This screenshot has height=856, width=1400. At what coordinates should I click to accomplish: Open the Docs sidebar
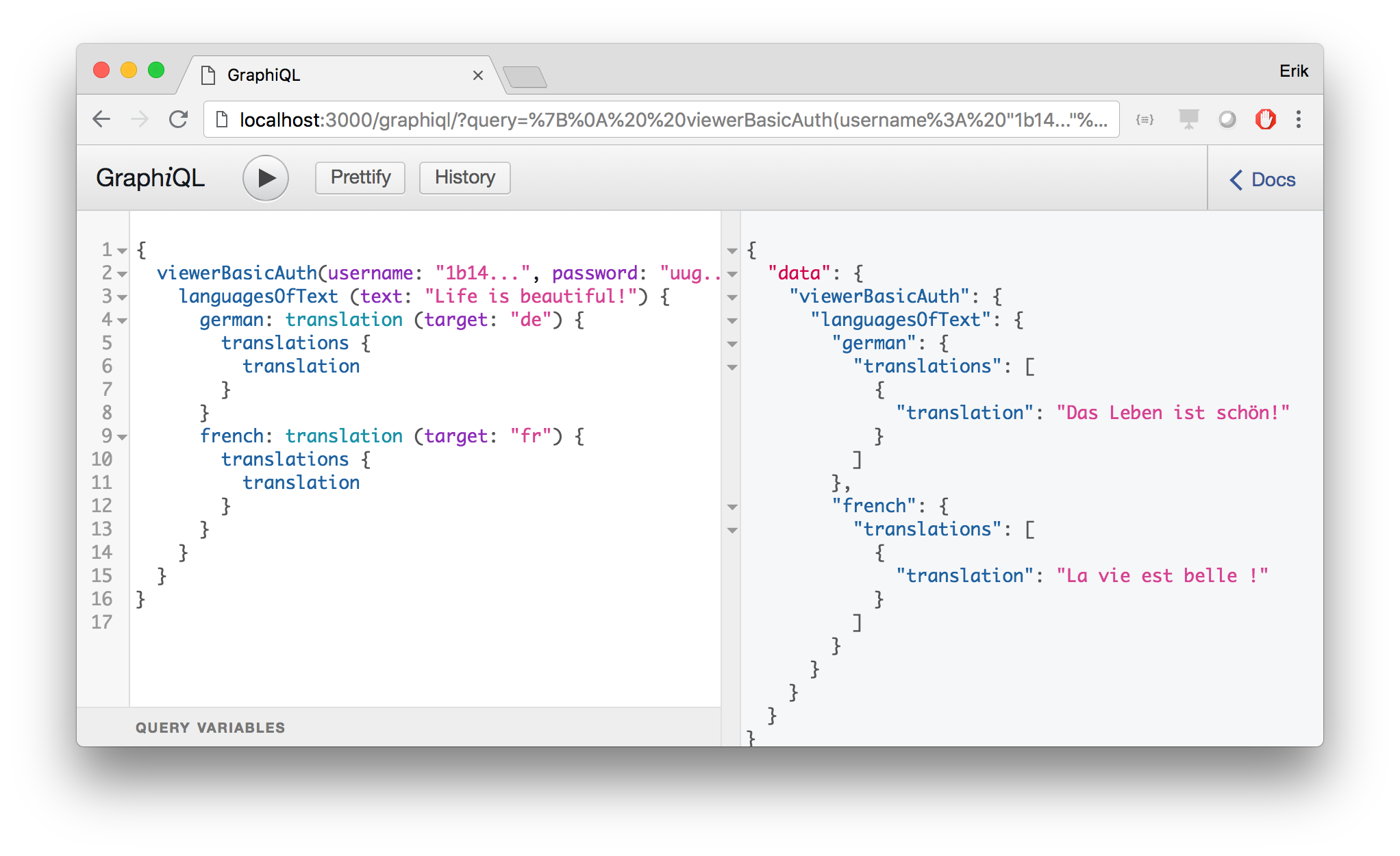click(x=1262, y=179)
